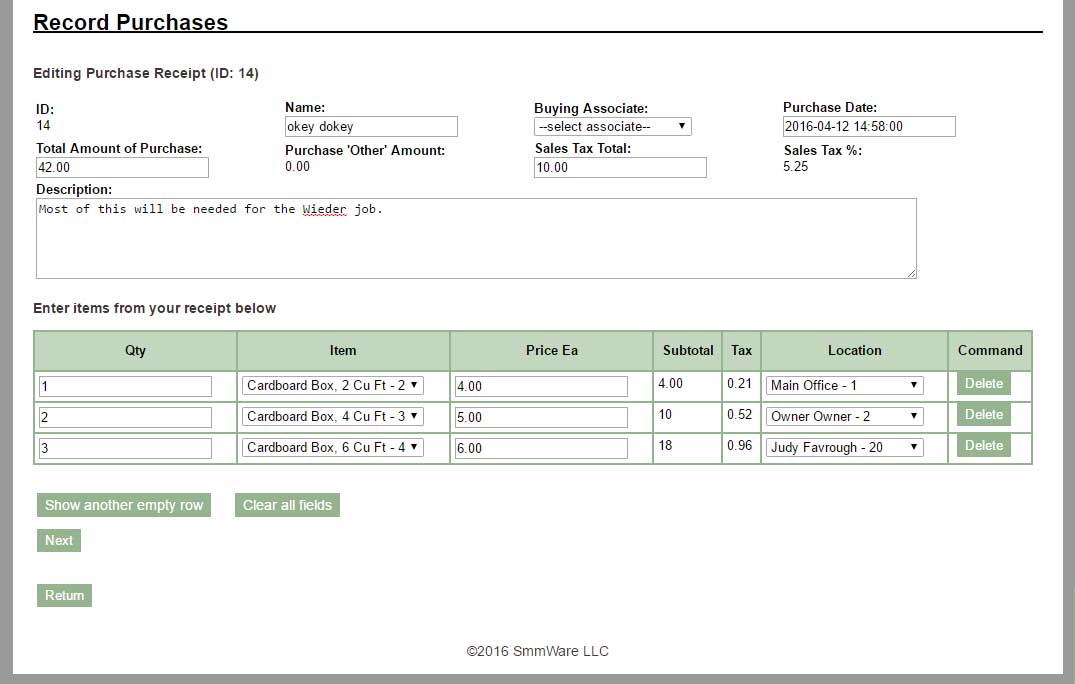
Task: Click the Buying Associate label
Action: pyautogui.click(x=591, y=108)
